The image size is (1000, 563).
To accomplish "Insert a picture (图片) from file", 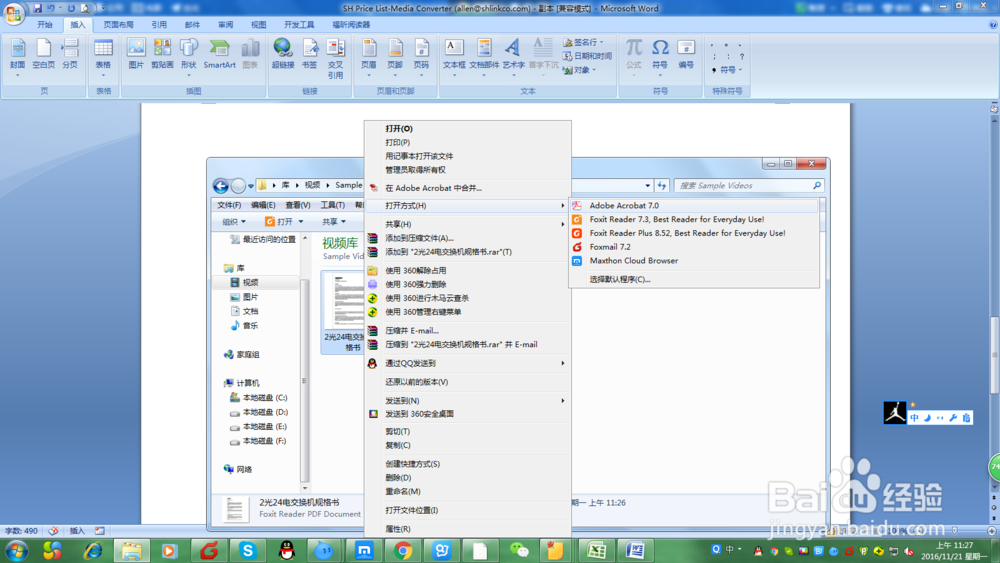I will click(136, 55).
